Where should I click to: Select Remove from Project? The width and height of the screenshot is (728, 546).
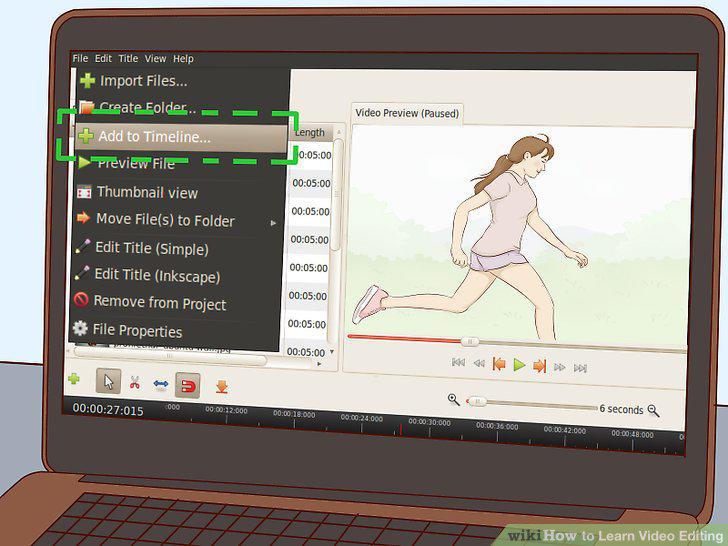[x=176, y=303]
